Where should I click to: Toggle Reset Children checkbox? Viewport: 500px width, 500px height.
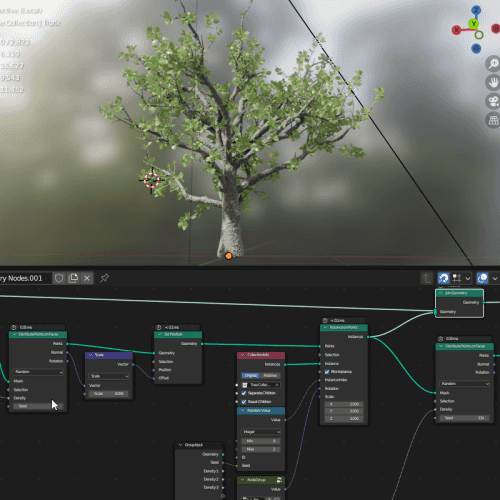244,402
